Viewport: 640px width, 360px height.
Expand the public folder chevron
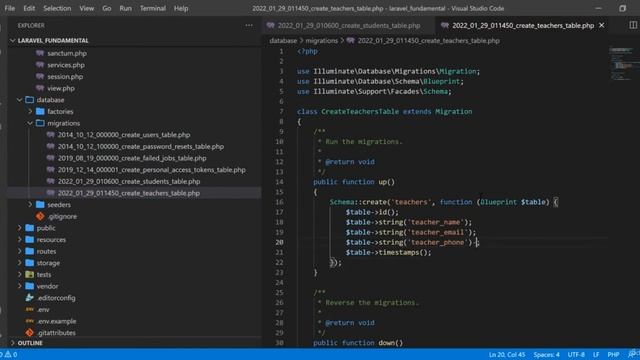pyautogui.click(x=19, y=228)
